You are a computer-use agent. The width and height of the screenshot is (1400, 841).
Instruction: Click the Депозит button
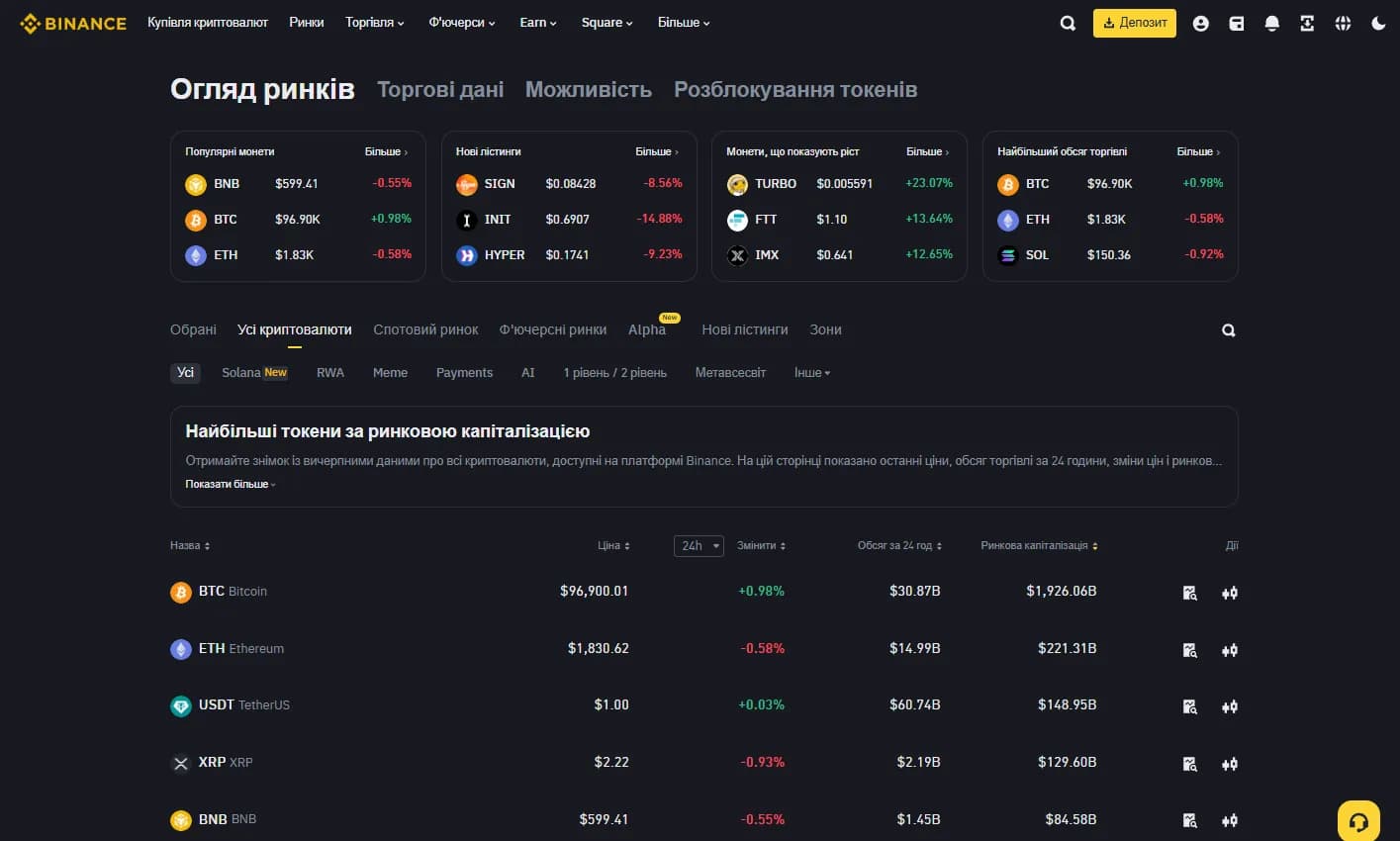(1135, 23)
